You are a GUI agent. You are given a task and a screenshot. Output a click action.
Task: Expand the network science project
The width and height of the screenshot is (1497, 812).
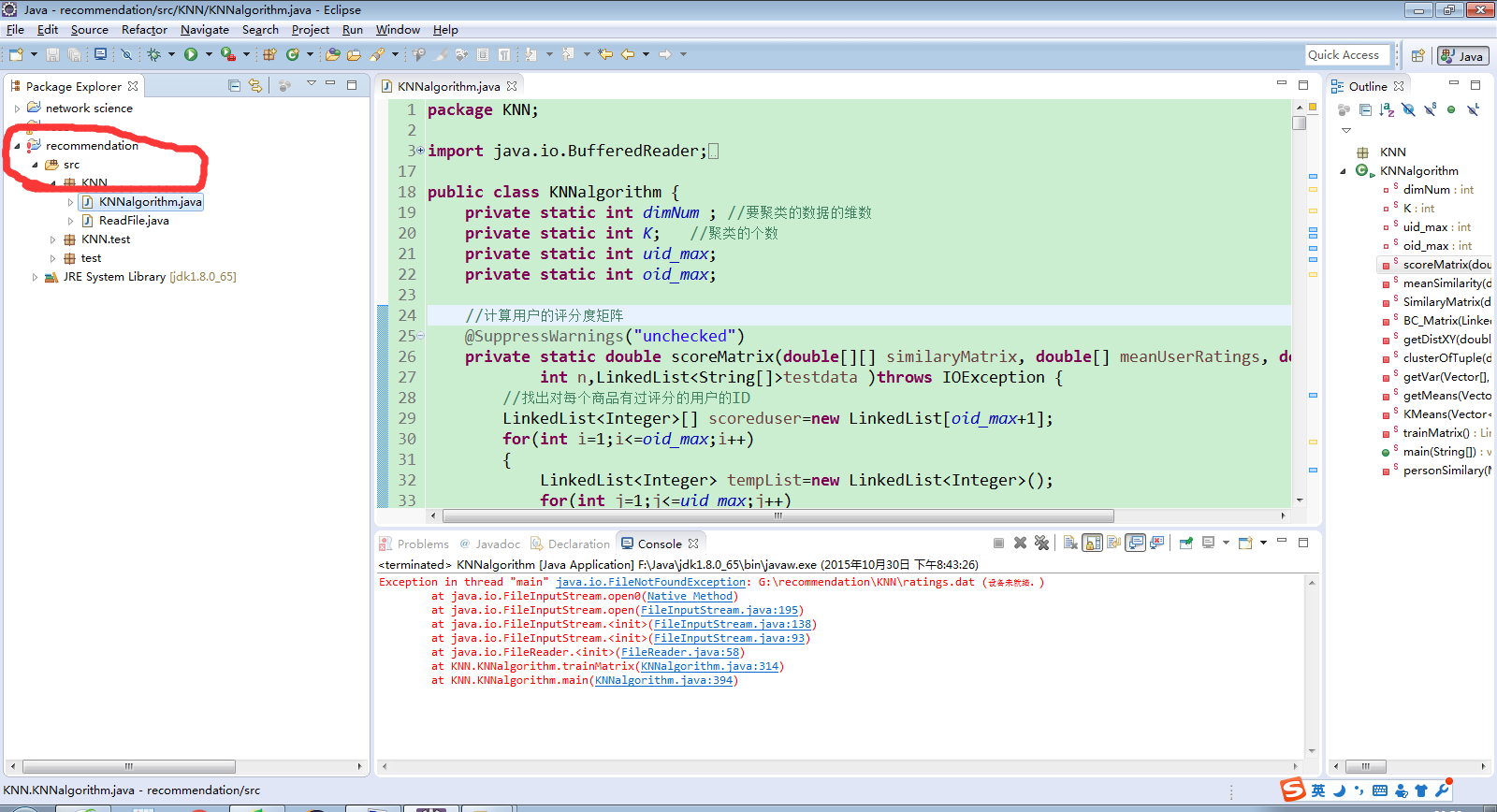(17, 109)
